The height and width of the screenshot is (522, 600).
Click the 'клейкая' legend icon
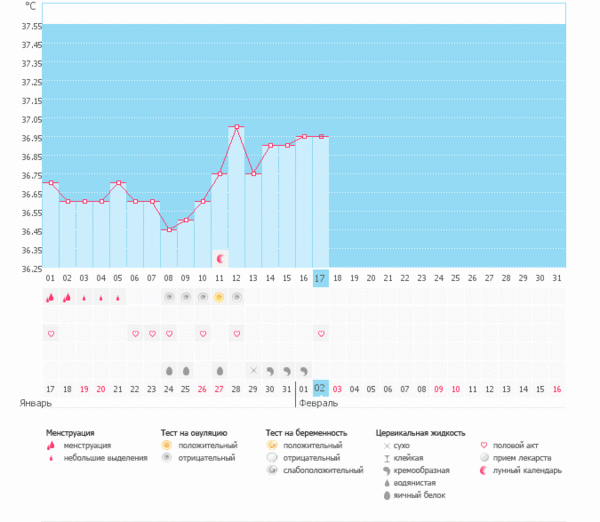[387, 458]
